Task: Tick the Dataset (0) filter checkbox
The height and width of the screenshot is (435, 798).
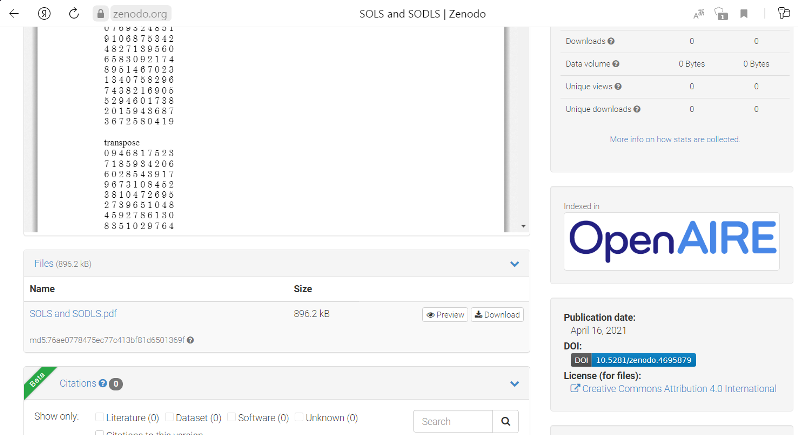Action: (x=169, y=417)
